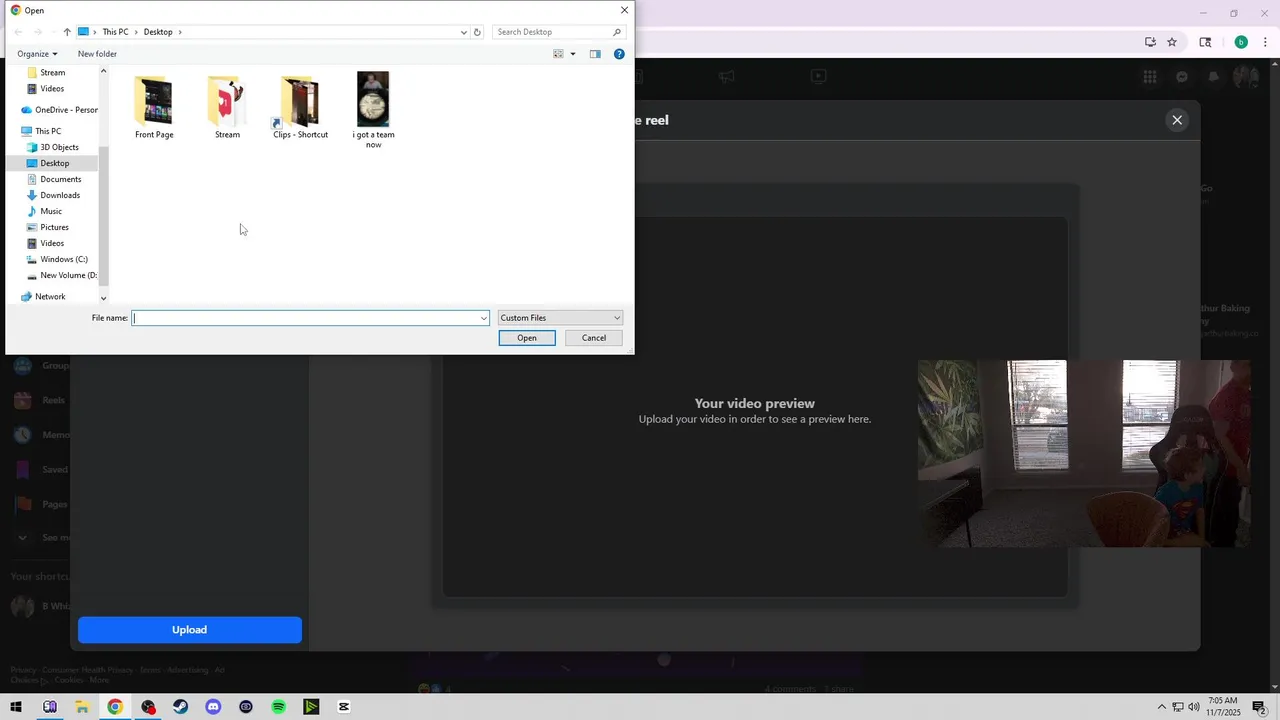This screenshot has width=1280, height=720.
Task: Open the File name history dropdown
Action: (x=484, y=318)
